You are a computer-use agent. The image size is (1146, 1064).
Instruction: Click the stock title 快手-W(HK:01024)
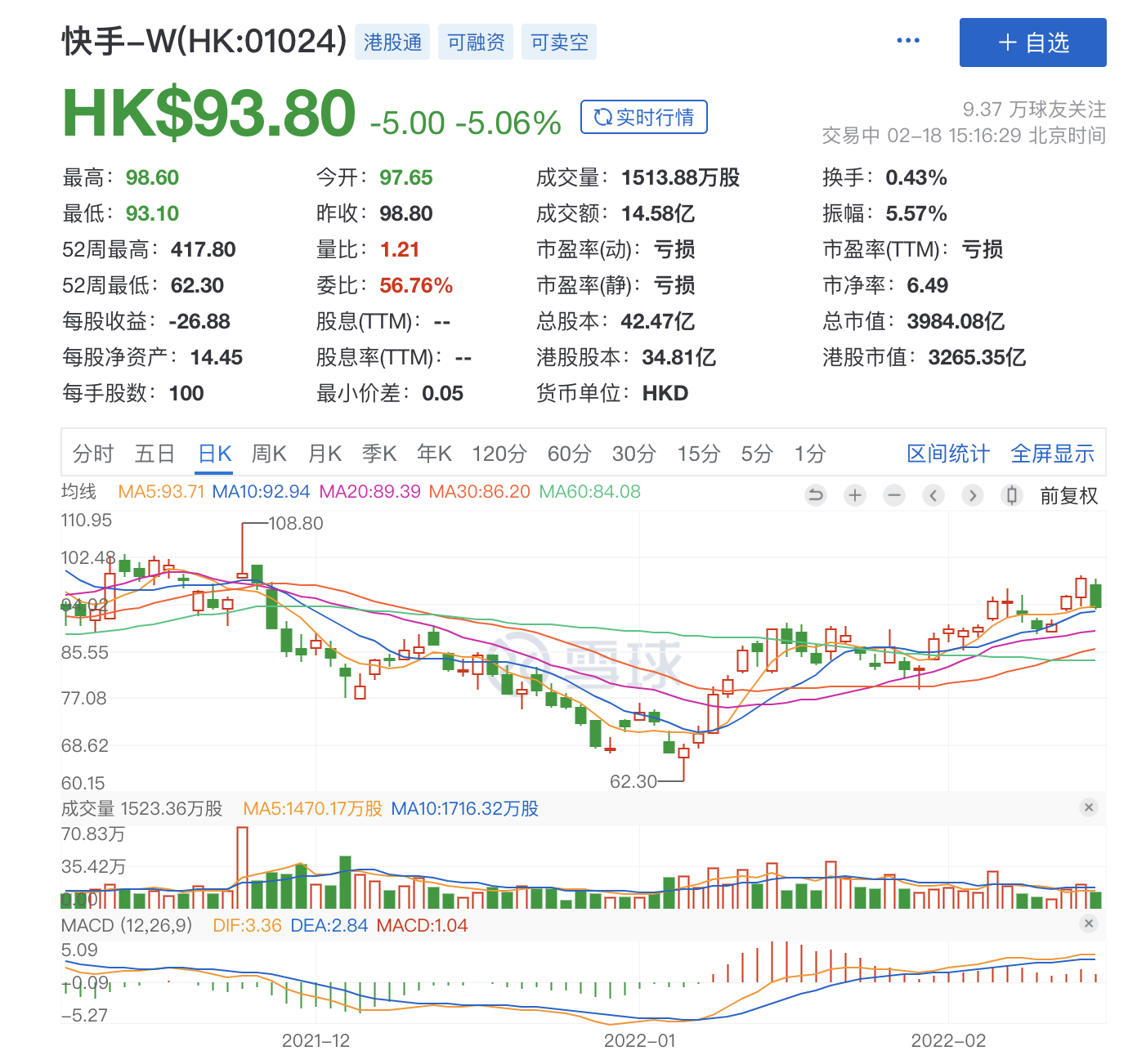[204, 42]
